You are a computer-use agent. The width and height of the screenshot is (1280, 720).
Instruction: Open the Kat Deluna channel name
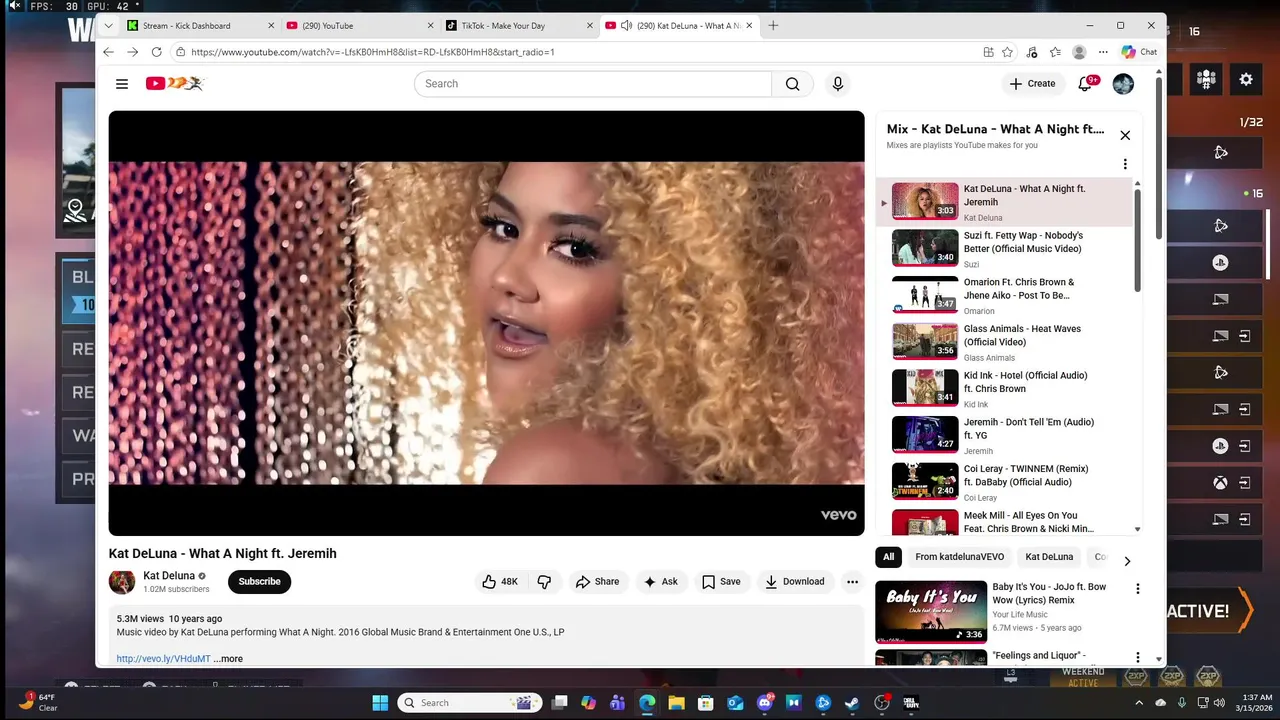[169, 576]
